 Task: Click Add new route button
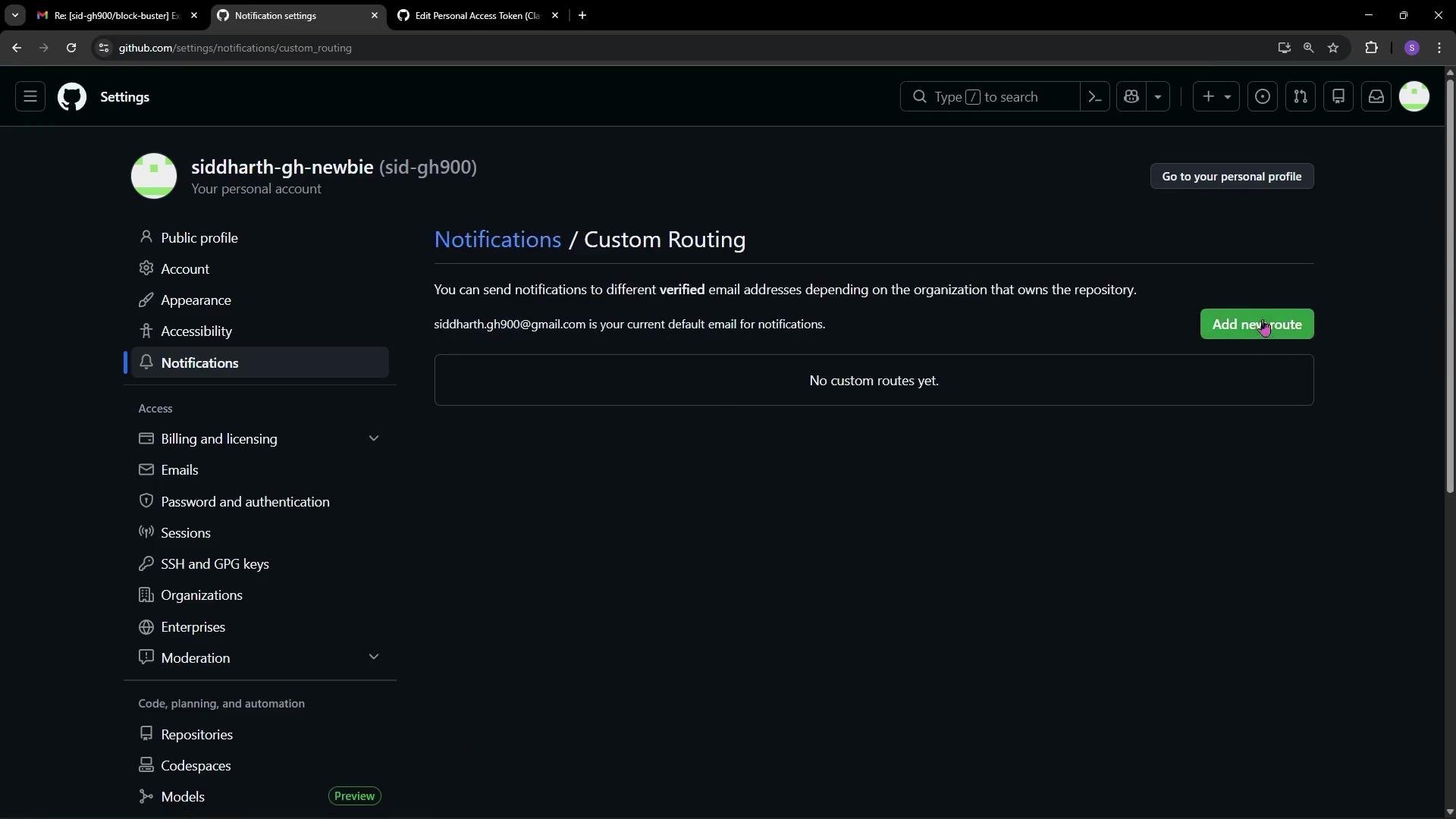tap(1257, 325)
